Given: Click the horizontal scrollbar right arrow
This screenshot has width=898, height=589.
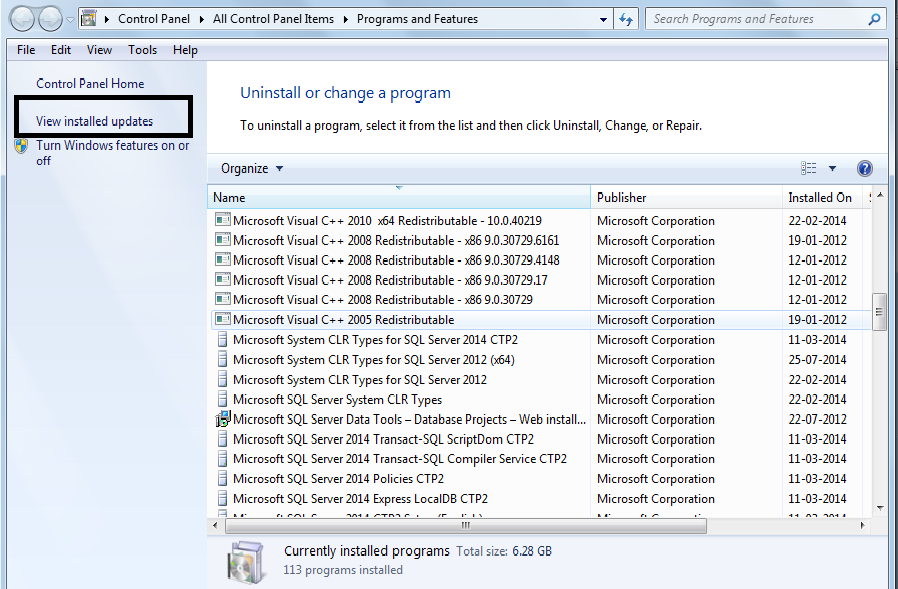Looking at the screenshot, I should [862, 525].
